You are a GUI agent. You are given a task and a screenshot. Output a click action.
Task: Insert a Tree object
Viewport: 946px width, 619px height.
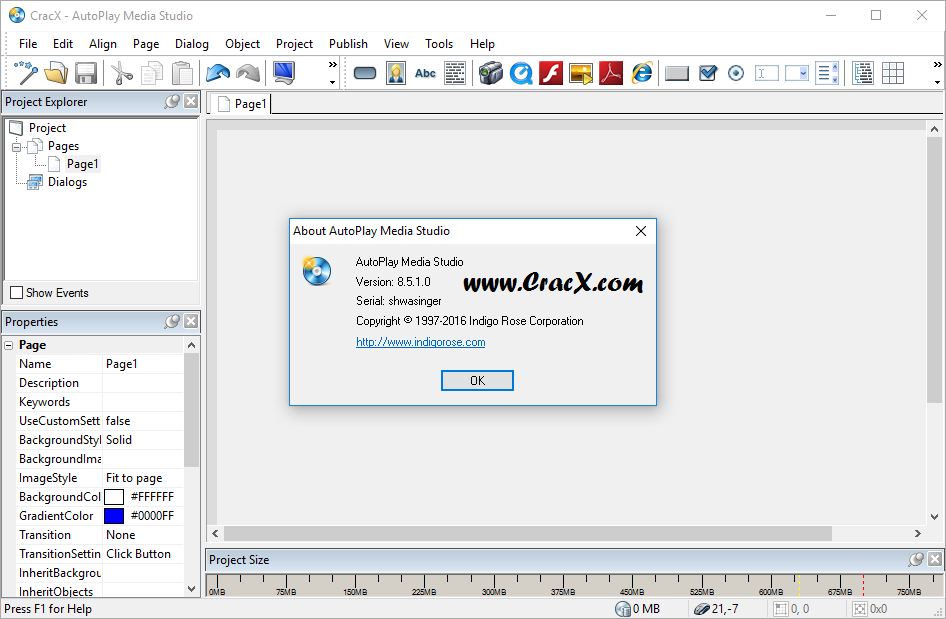click(863, 73)
